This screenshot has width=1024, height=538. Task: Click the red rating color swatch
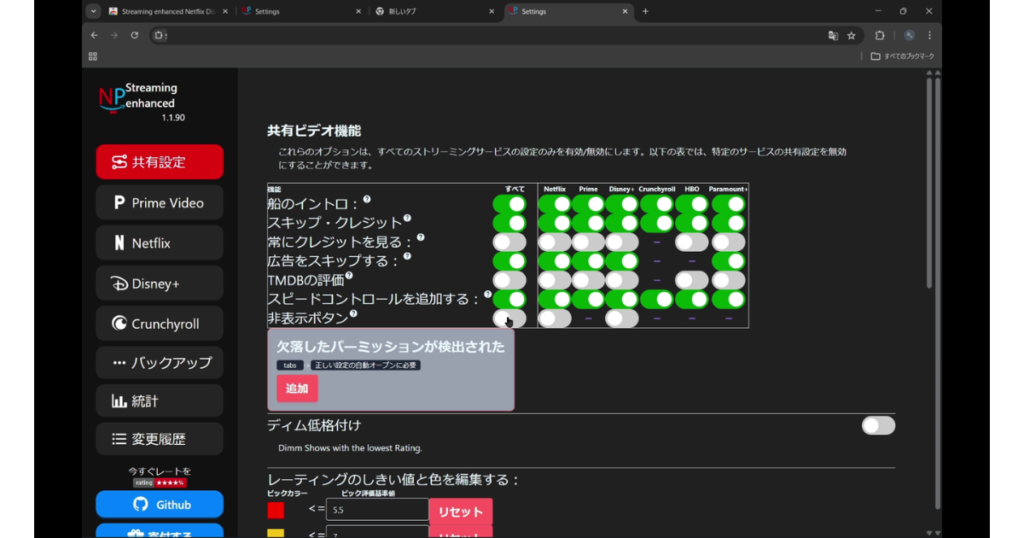point(276,510)
